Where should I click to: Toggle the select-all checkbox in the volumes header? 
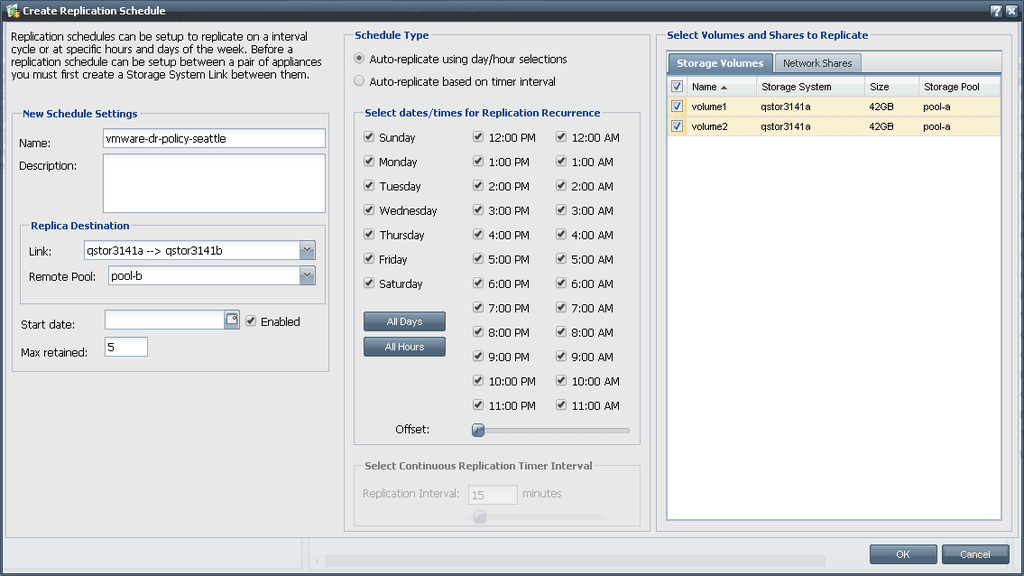(677, 86)
